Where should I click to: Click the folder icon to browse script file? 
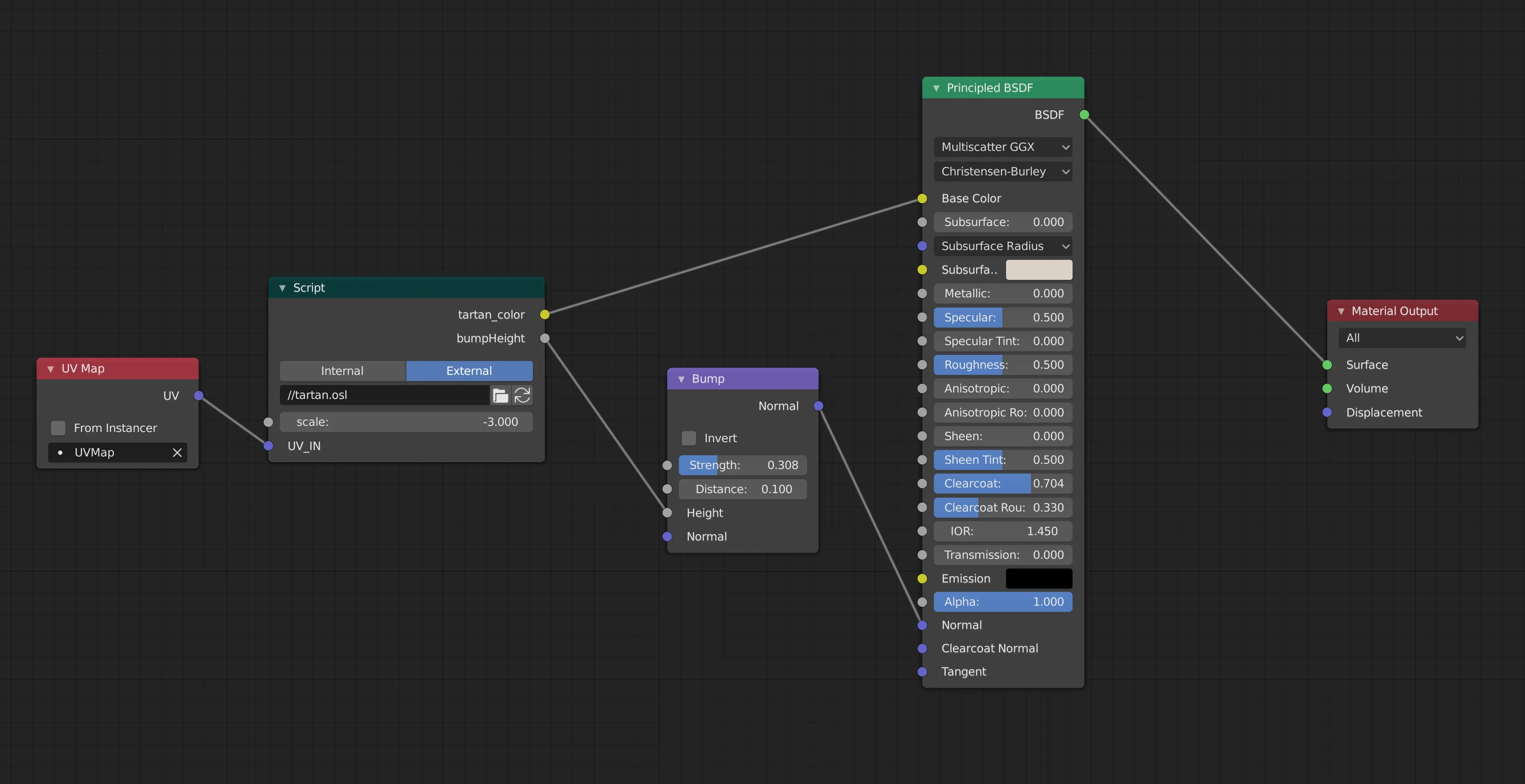click(x=500, y=395)
